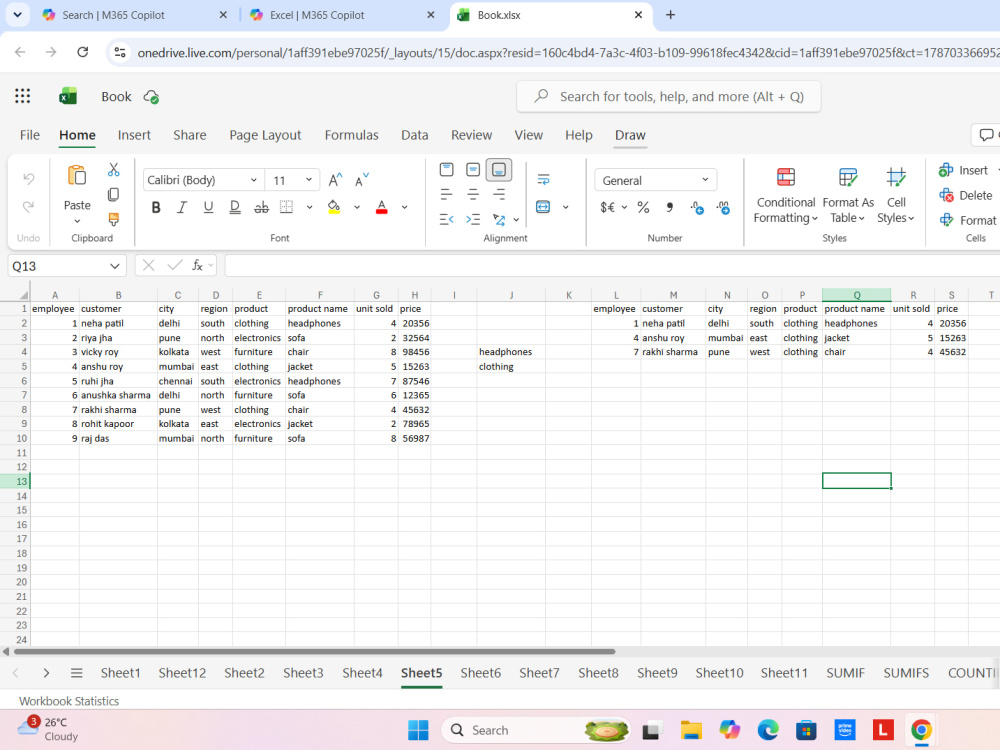Toggle underline formatting
This screenshot has height=750, width=1000.
(x=208, y=207)
